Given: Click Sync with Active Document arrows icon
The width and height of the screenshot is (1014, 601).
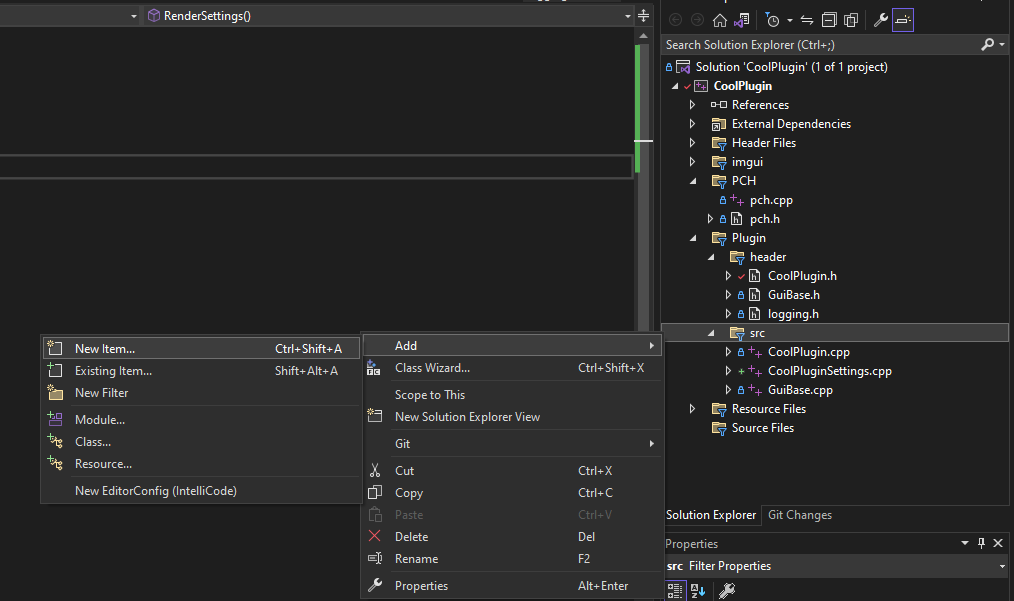Looking at the screenshot, I should click(x=807, y=20).
